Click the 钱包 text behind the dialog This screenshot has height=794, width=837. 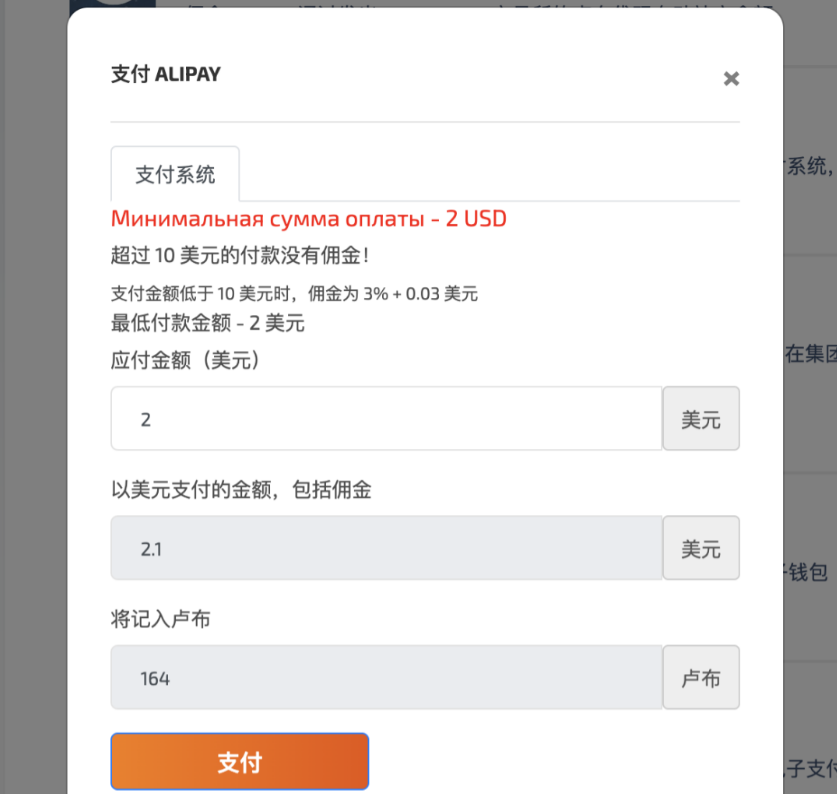pyautogui.click(x=807, y=573)
